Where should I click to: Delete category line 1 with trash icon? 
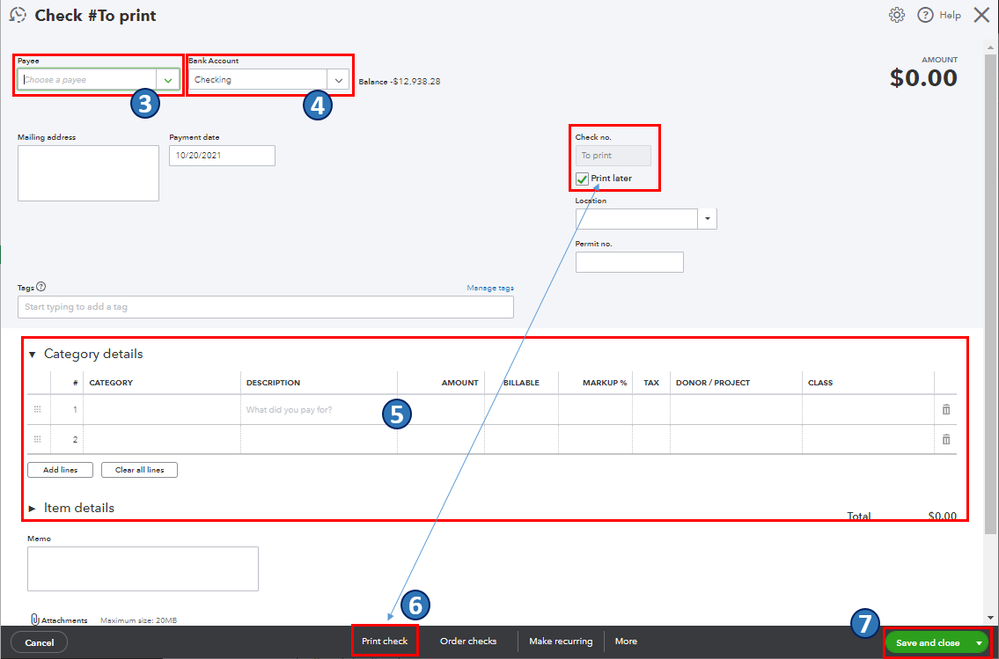coord(946,409)
